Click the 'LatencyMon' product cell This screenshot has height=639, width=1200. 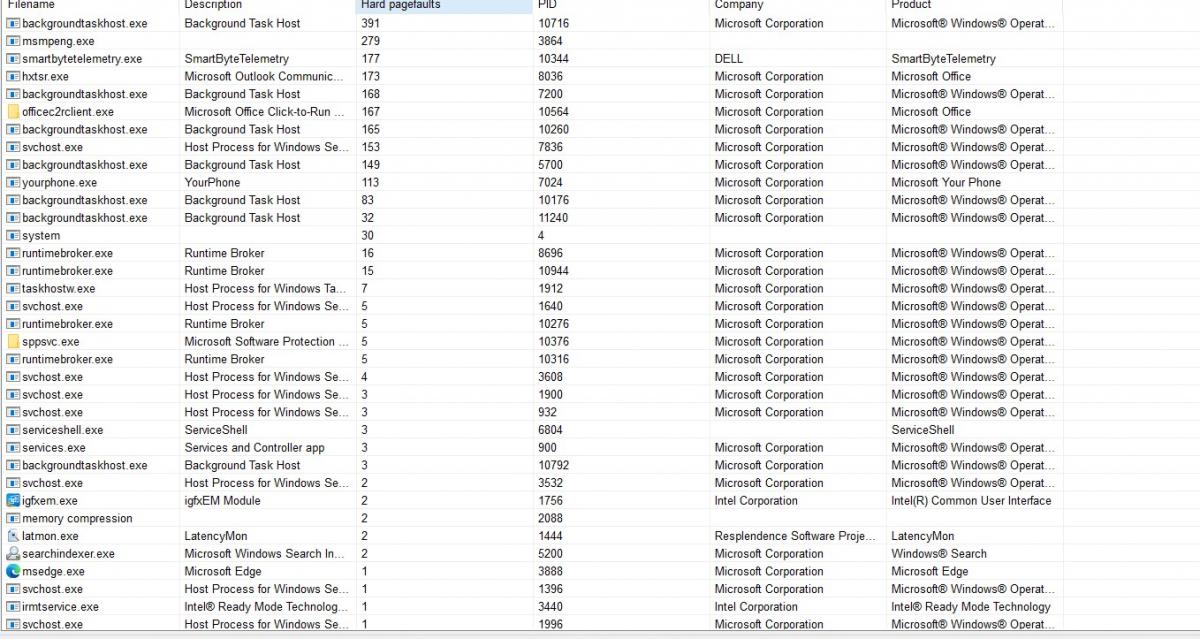[923, 536]
